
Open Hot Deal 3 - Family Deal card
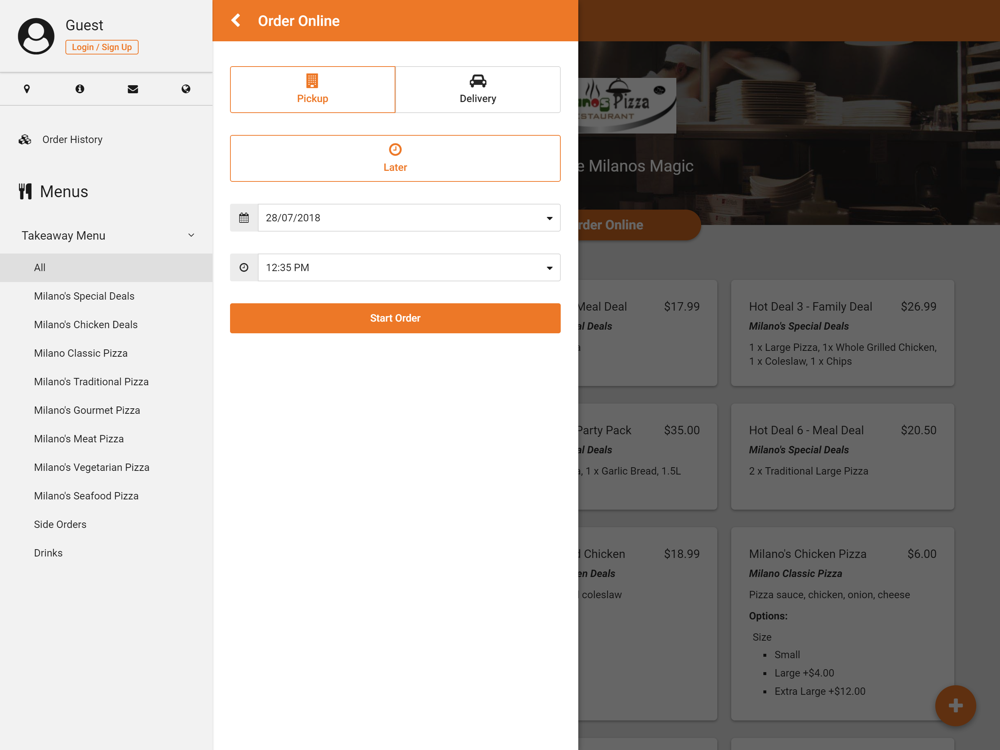[x=842, y=333]
